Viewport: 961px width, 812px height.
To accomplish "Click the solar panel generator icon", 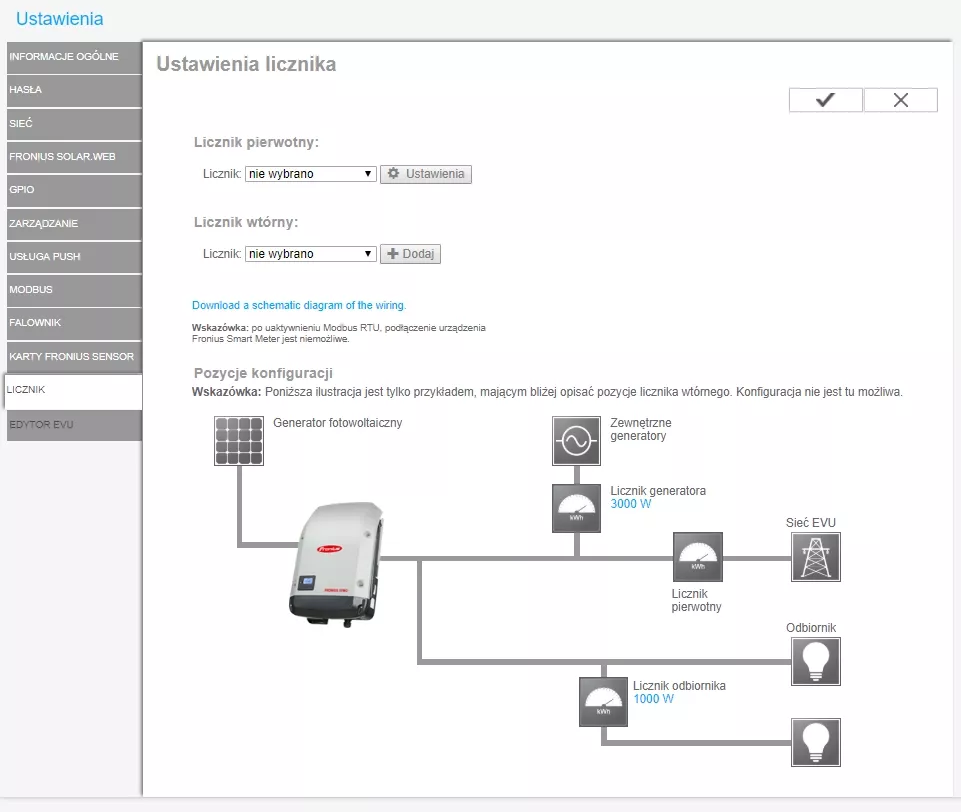I will (x=238, y=441).
